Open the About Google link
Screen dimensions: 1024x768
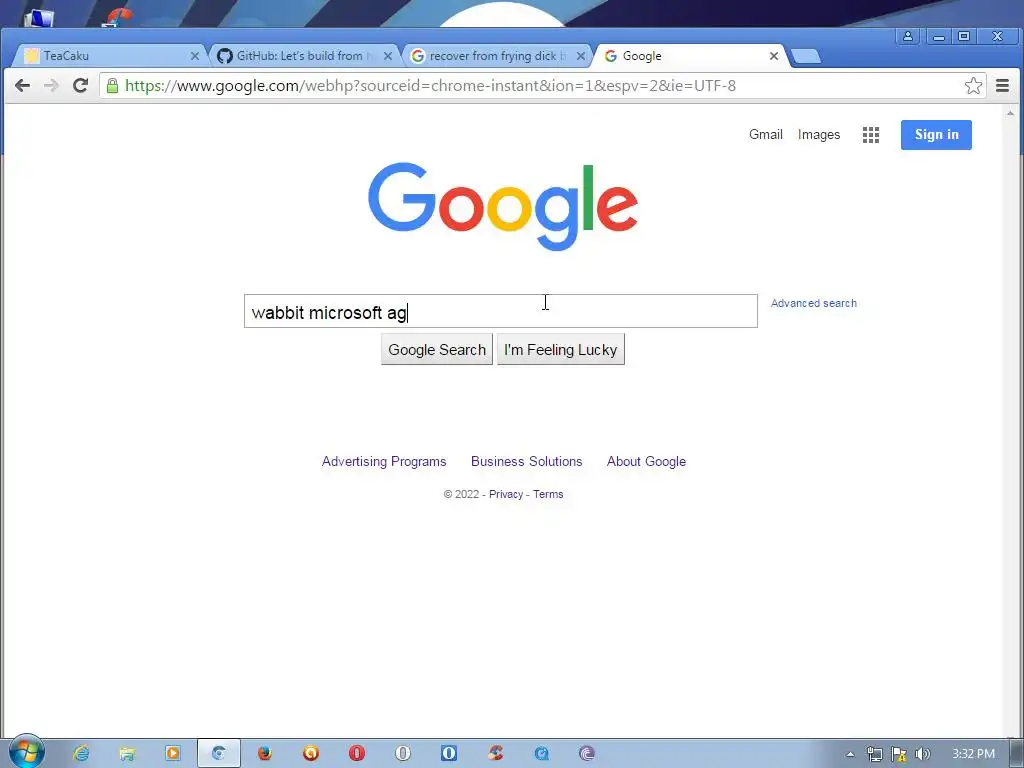[647, 462]
